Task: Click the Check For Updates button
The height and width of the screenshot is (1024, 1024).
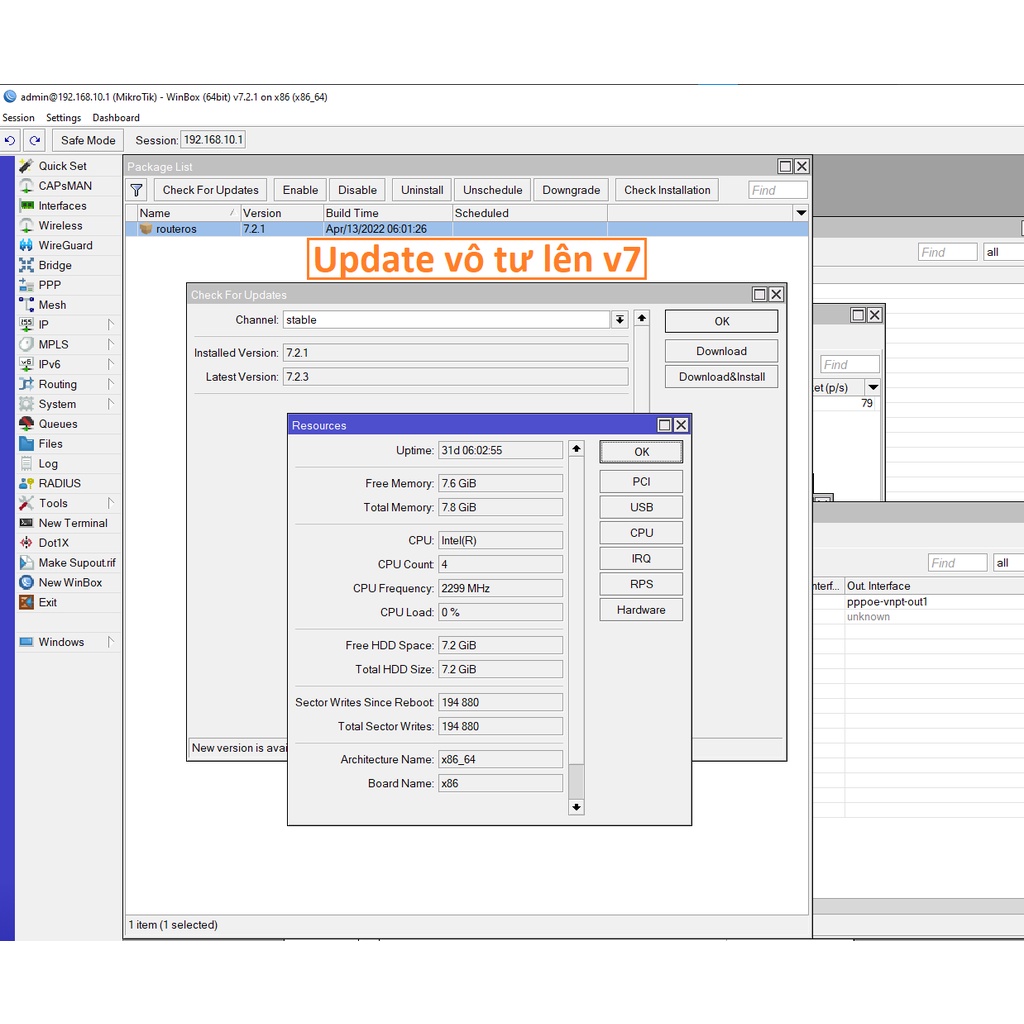Action: (210, 190)
